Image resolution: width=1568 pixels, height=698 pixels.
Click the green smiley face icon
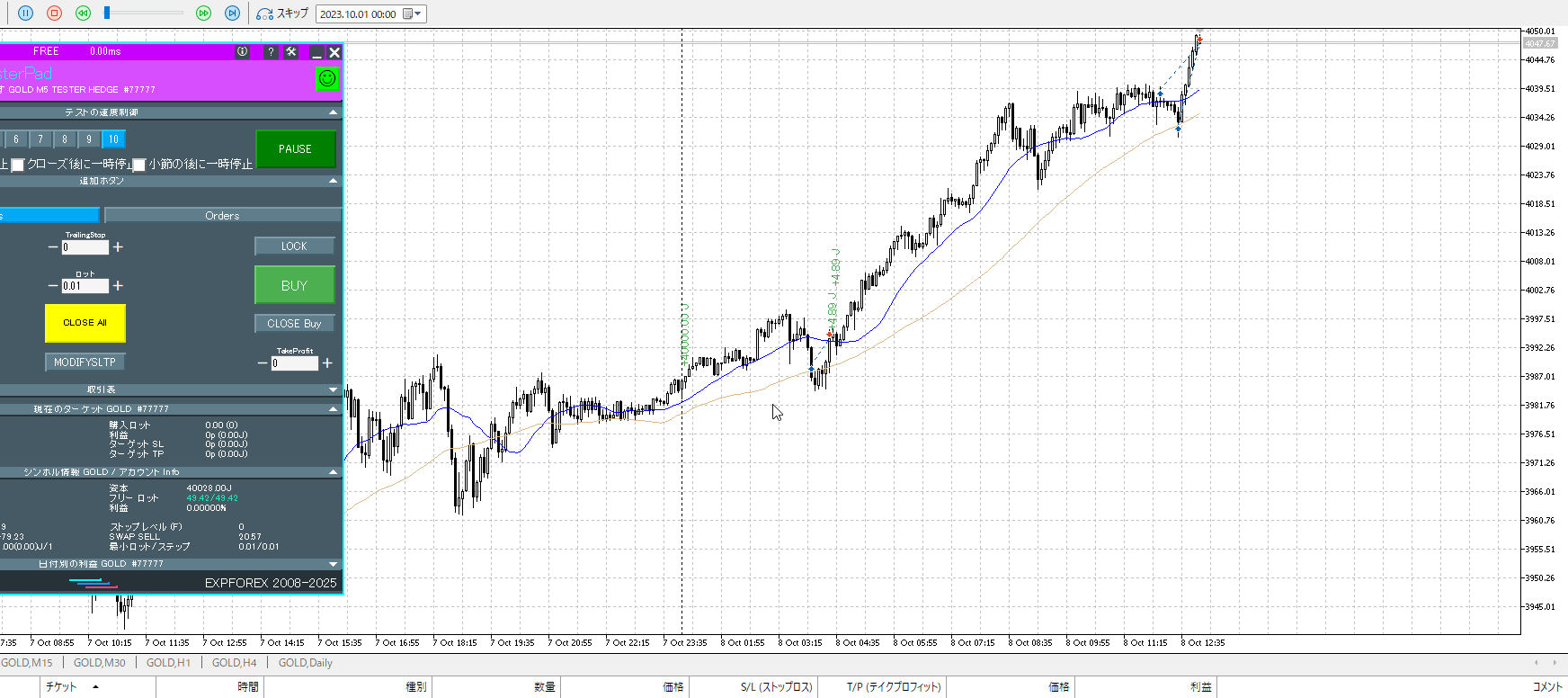[327, 79]
